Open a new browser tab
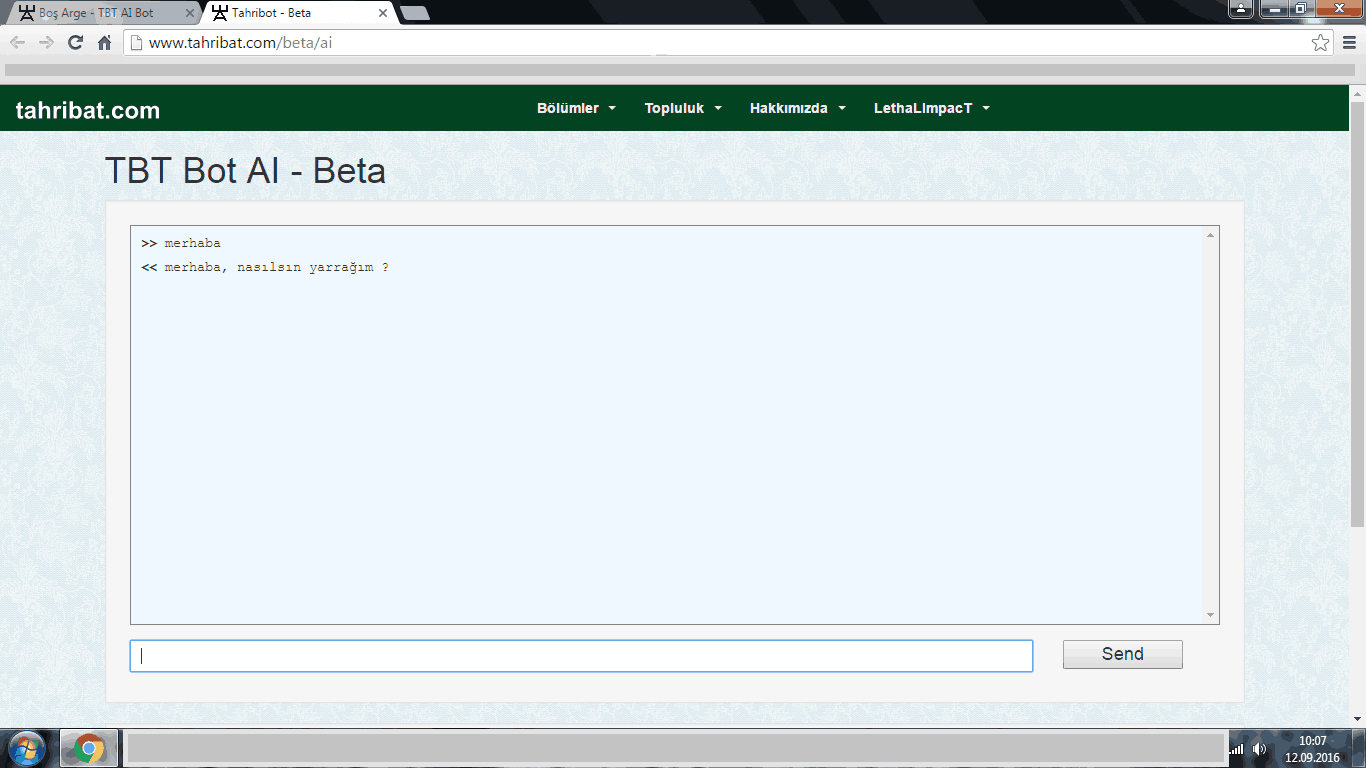Image resolution: width=1366 pixels, height=768 pixels. [414, 13]
